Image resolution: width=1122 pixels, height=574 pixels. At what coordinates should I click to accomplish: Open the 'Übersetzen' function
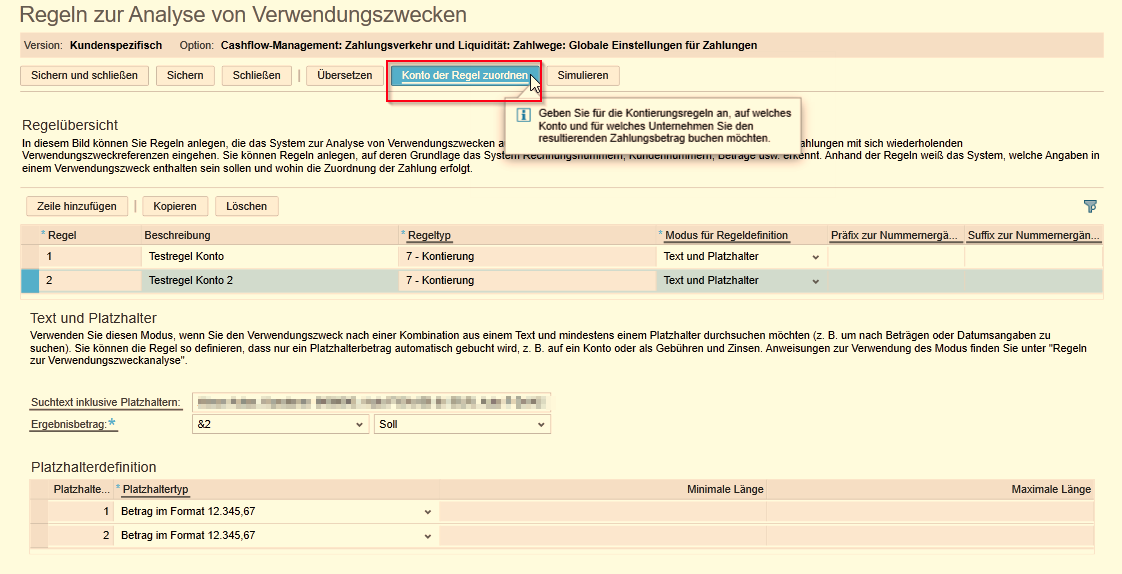(x=345, y=75)
